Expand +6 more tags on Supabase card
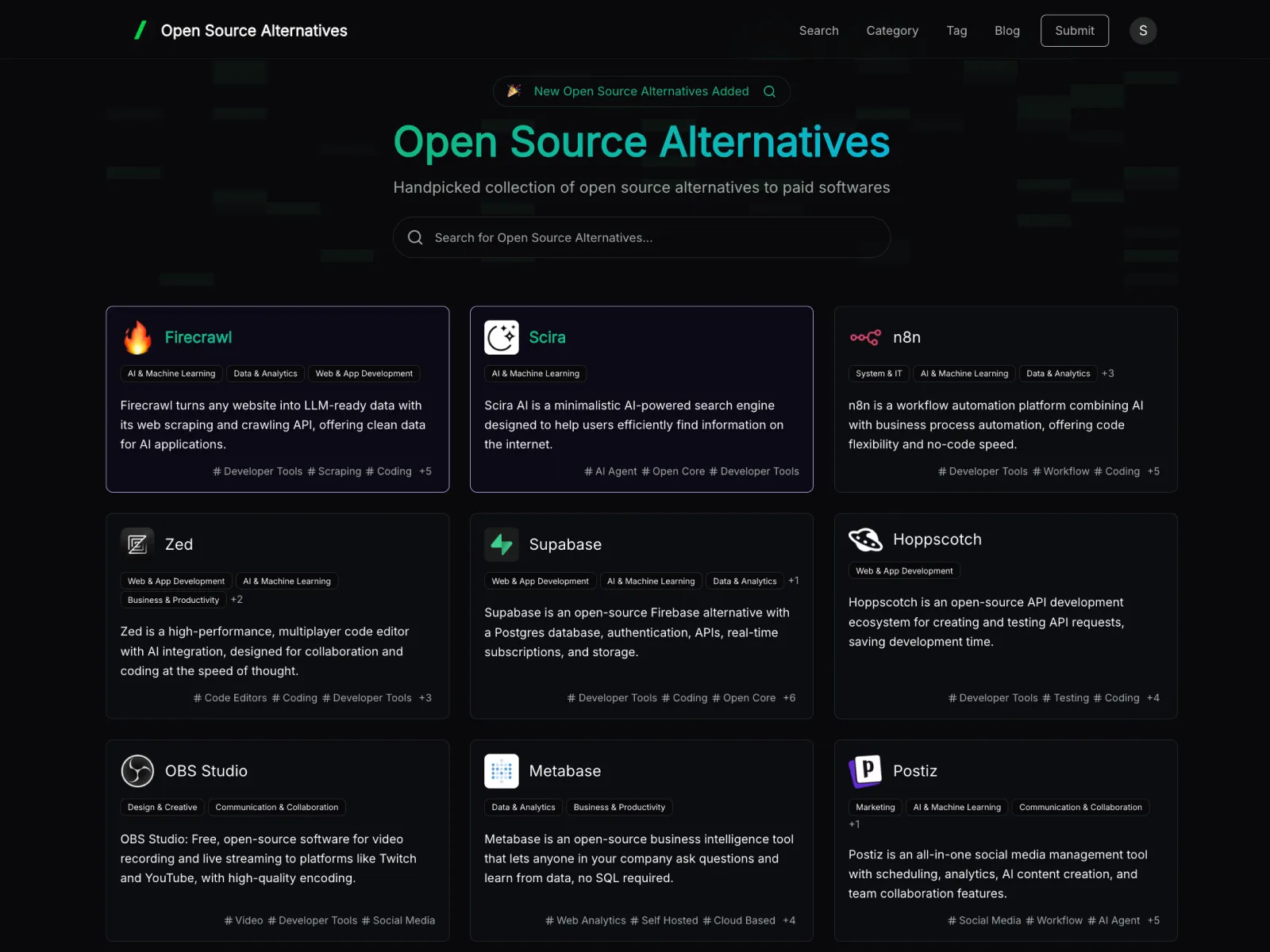The width and height of the screenshot is (1270, 952). tap(789, 698)
